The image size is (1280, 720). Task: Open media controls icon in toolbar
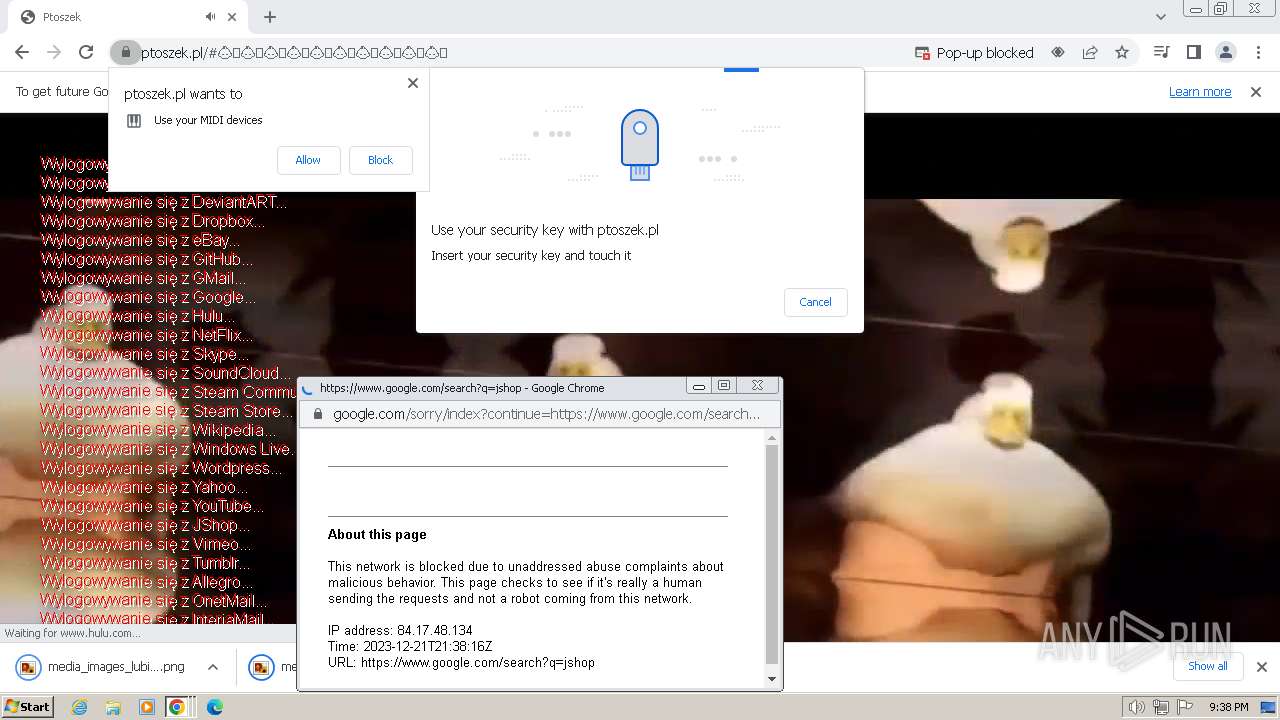[1161, 53]
